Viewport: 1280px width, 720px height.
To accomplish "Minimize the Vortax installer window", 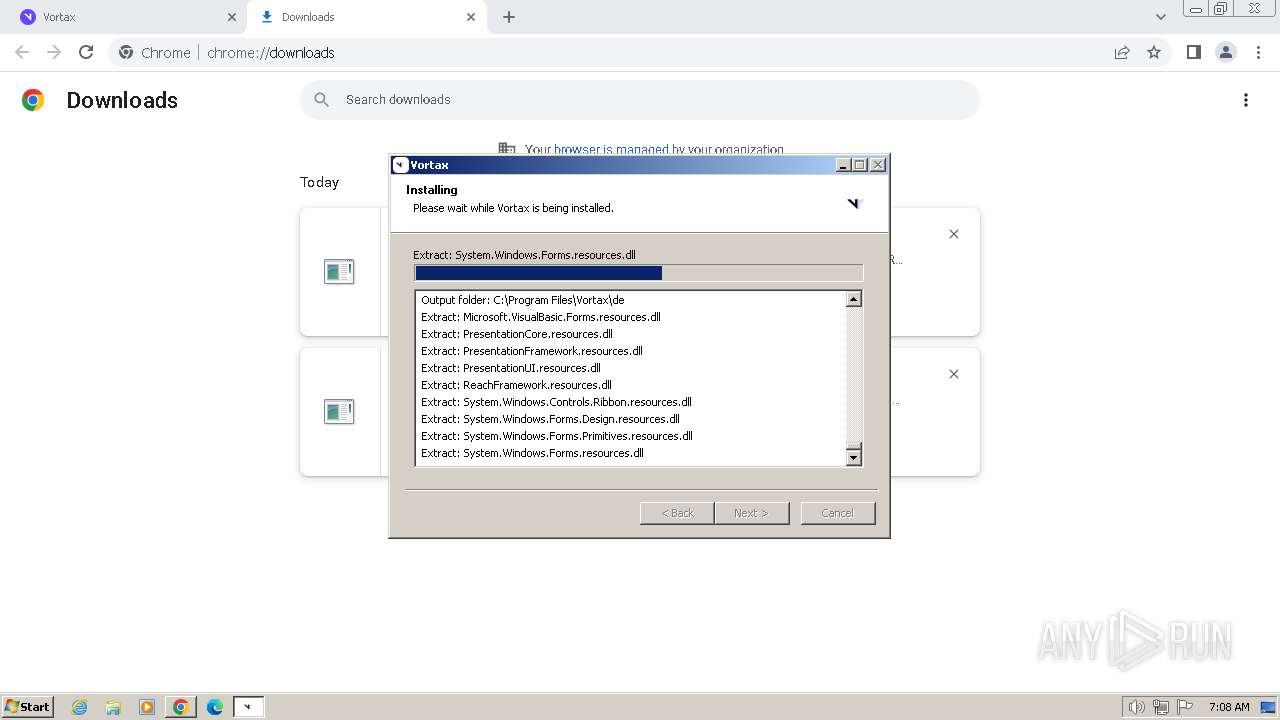I will coord(843,165).
